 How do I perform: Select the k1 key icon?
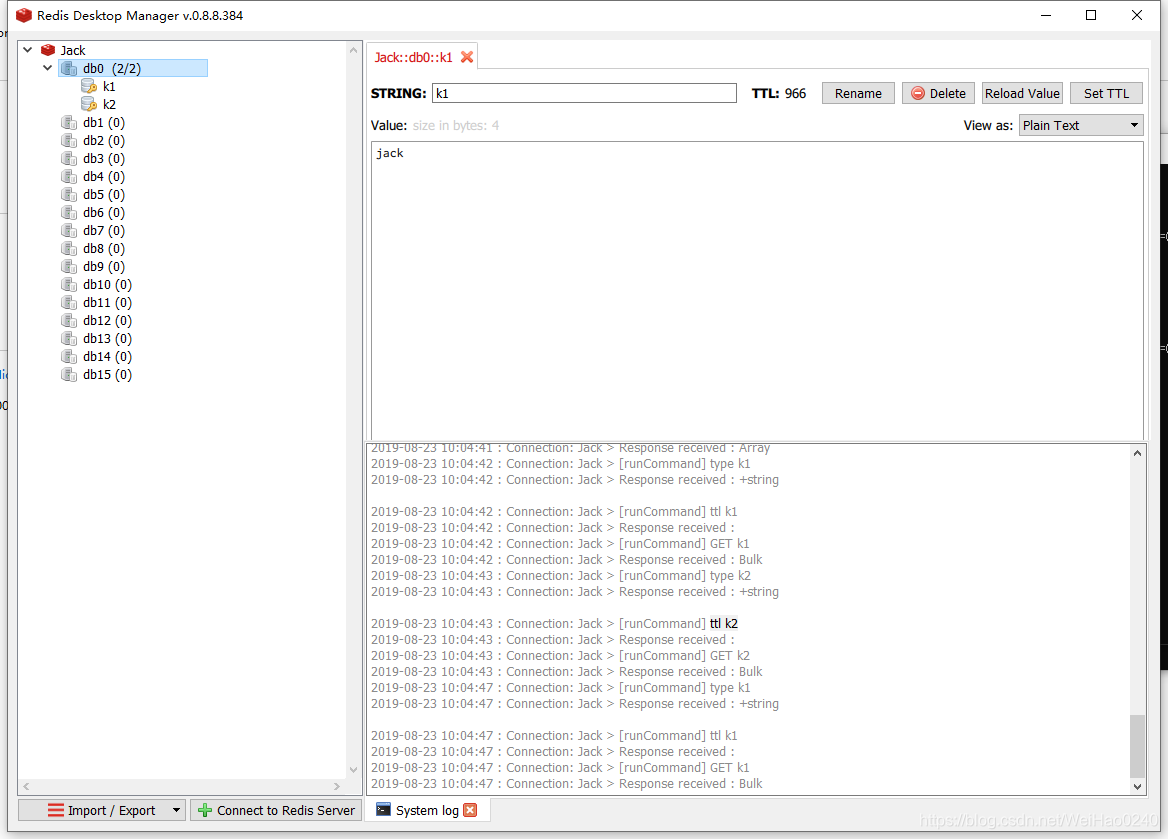click(x=88, y=86)
